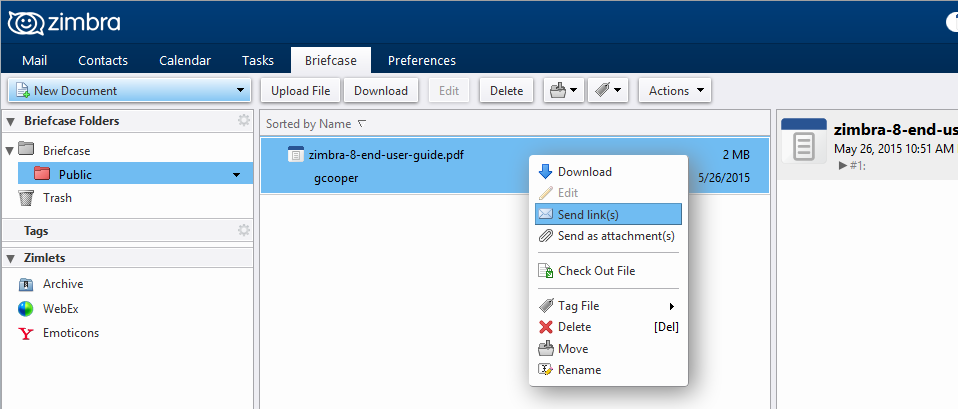
Task: Collapse the Briefcase folder tree
Action: pyautogui.click(x=9, y=150)
